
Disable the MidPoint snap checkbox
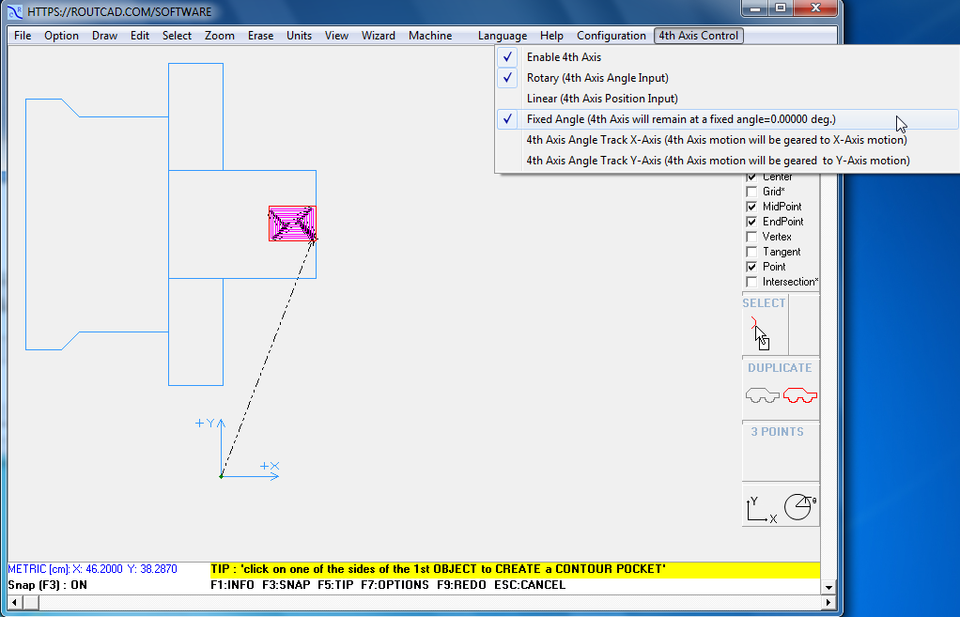point(751,206)
